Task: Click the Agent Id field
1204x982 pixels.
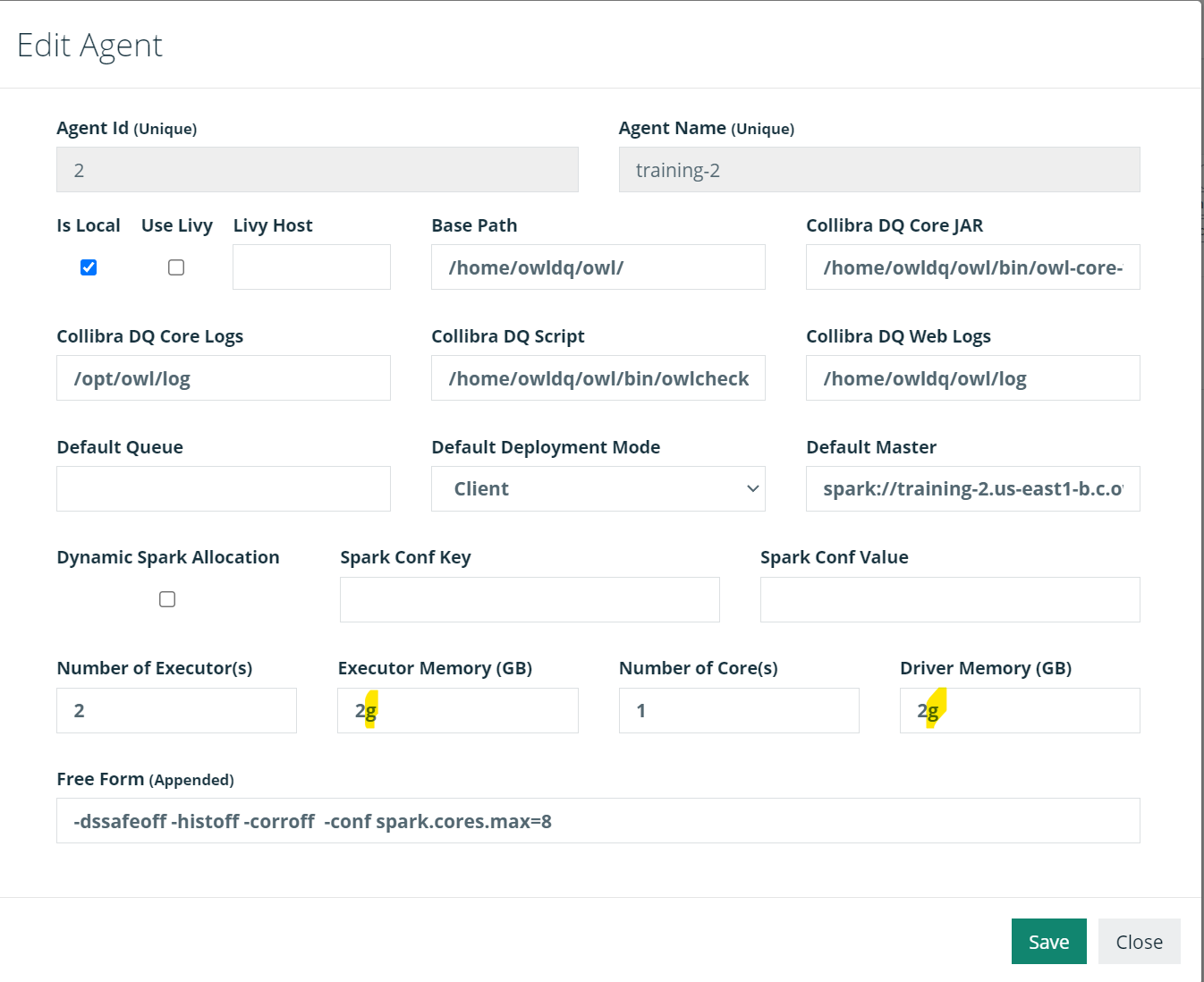Action: [x=318, y=170]
